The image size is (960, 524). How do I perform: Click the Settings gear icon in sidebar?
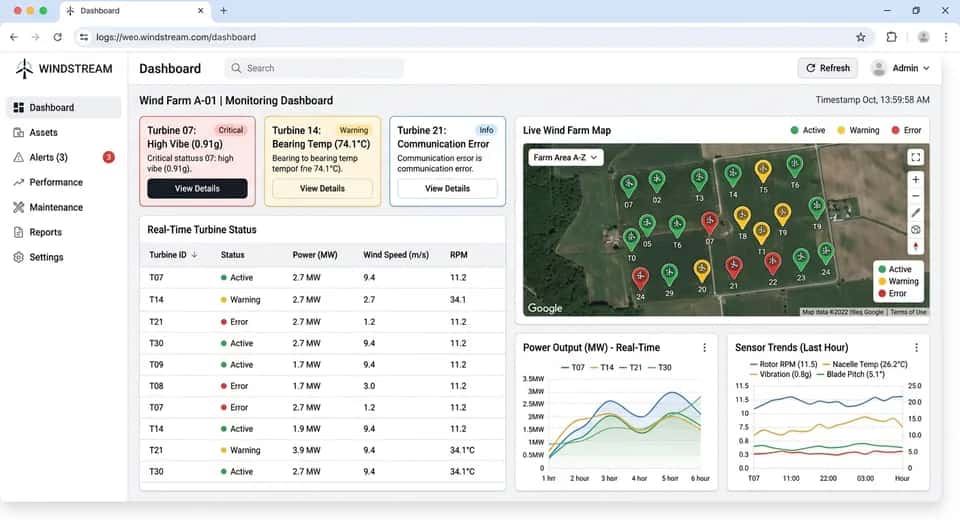(18, 258)
